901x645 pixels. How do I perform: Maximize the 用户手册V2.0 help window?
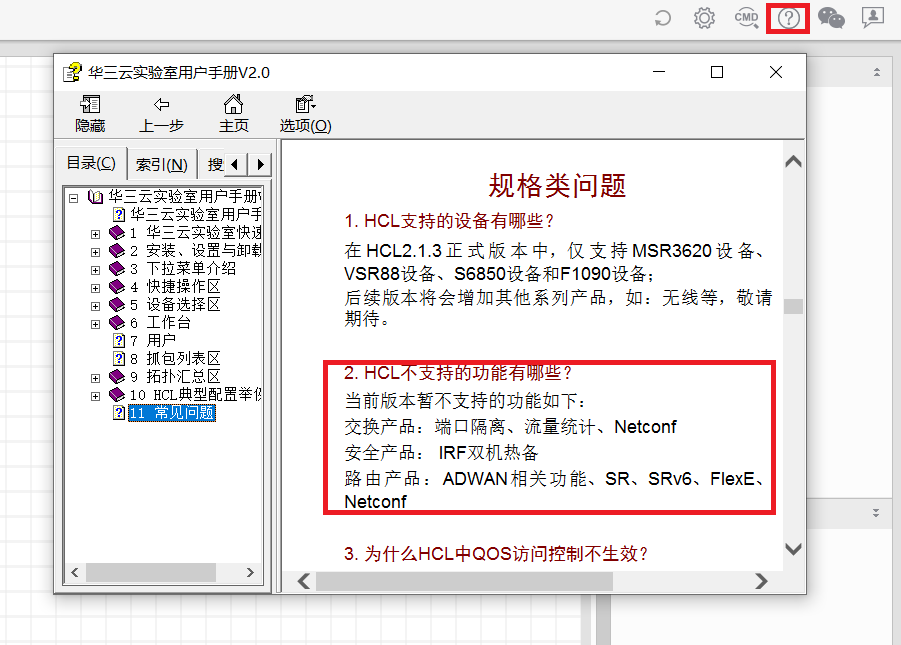717,72
